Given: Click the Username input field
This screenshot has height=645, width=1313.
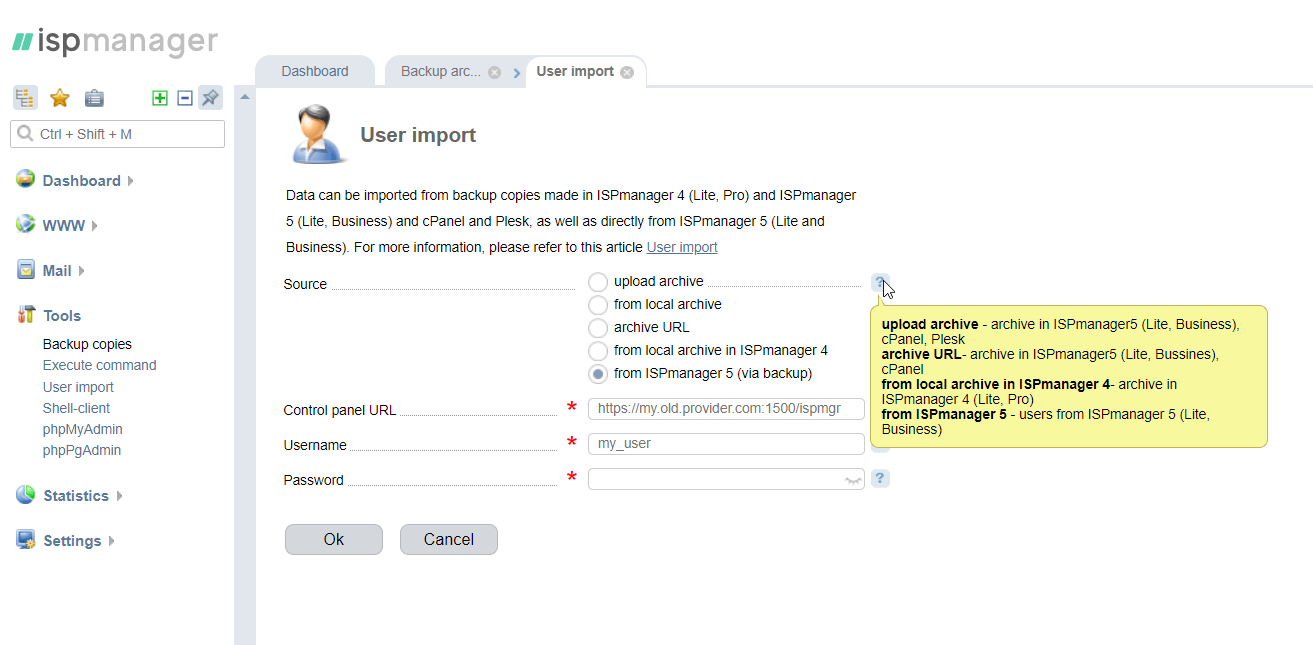Looking at the screenshot, I should 726,443.
